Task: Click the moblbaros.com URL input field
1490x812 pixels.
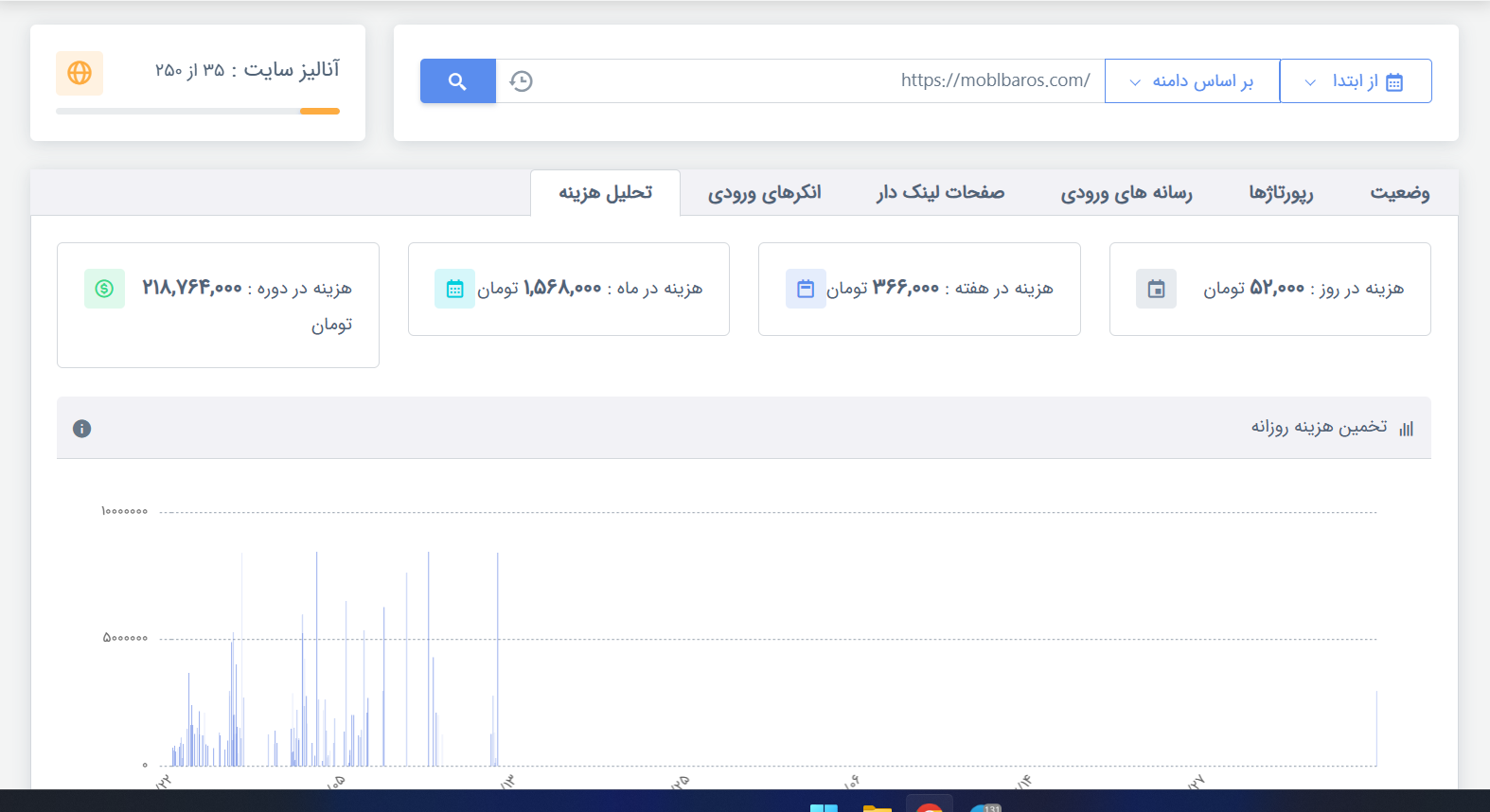Action: [x=814, y=81]
